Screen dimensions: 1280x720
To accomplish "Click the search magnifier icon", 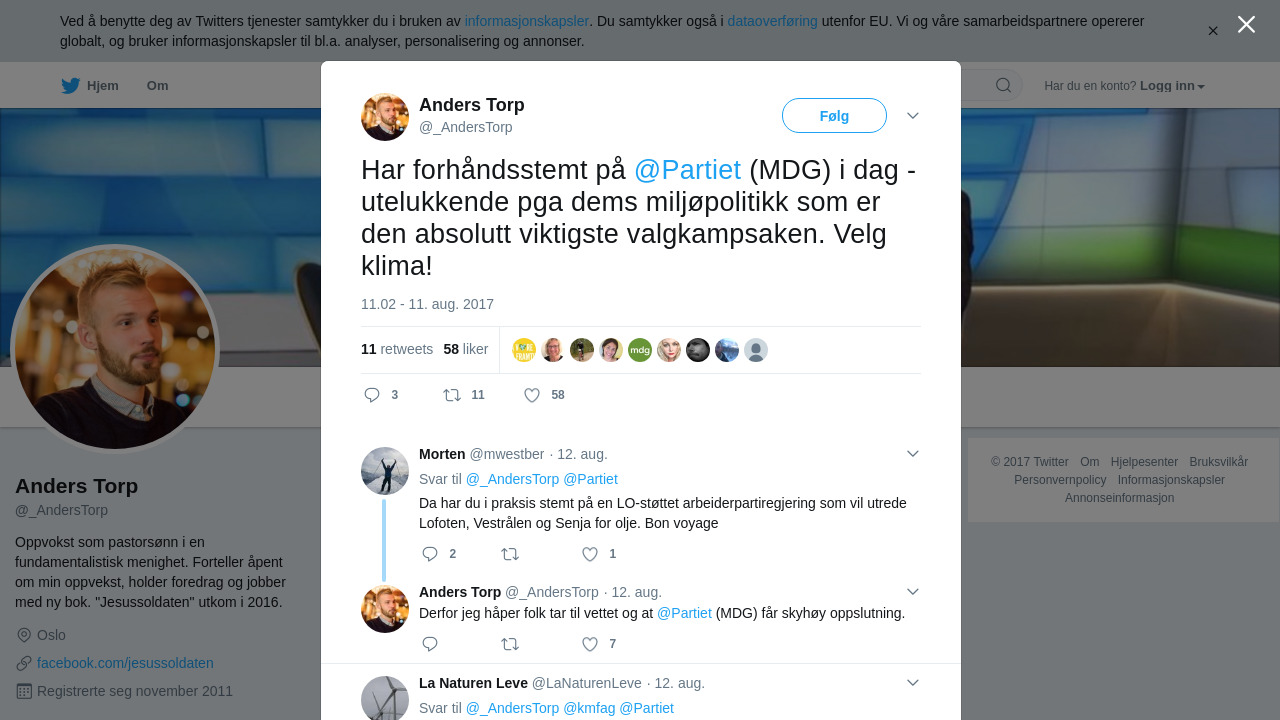I will pos(1003,85).
